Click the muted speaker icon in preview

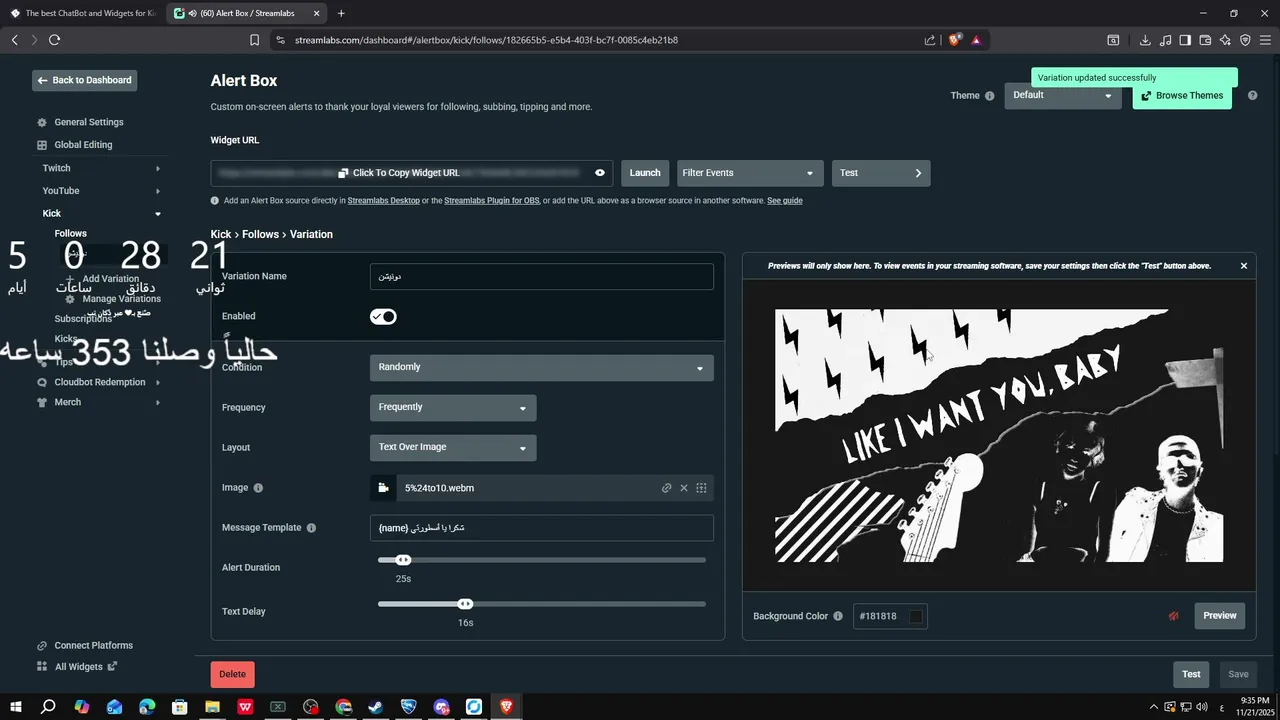tap(1174, 616)
